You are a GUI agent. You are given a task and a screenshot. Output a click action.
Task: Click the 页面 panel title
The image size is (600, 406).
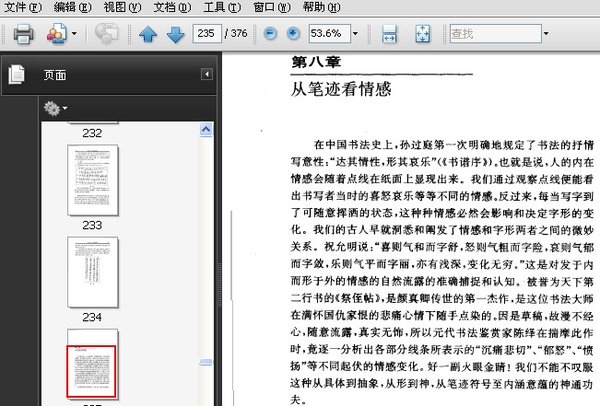pyautogui.click(x=55, y=75)
